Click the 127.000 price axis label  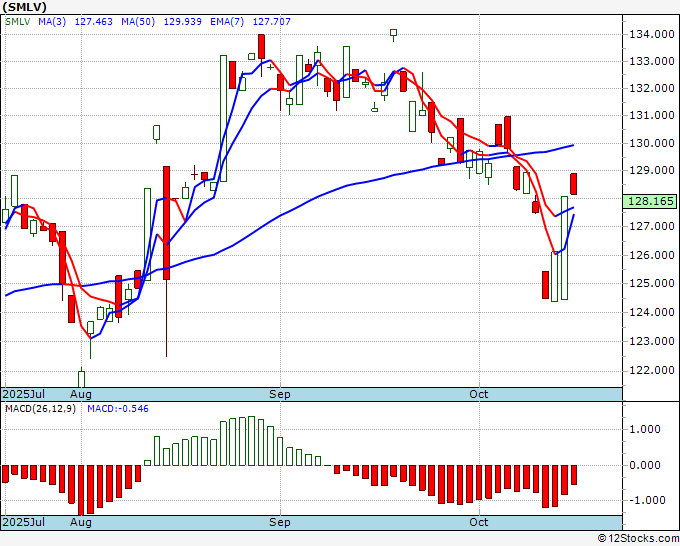tap(652, 226)
